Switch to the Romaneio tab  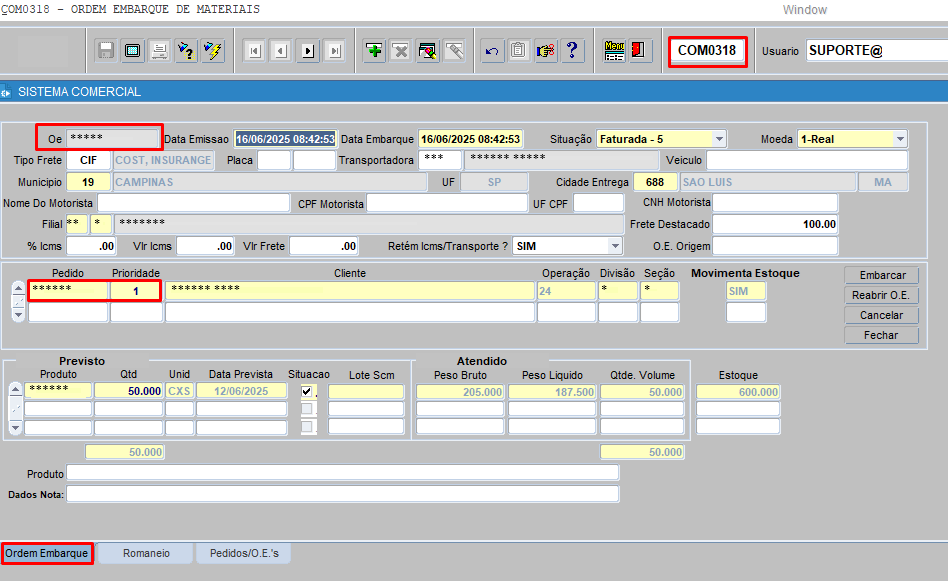pos(146,553)
